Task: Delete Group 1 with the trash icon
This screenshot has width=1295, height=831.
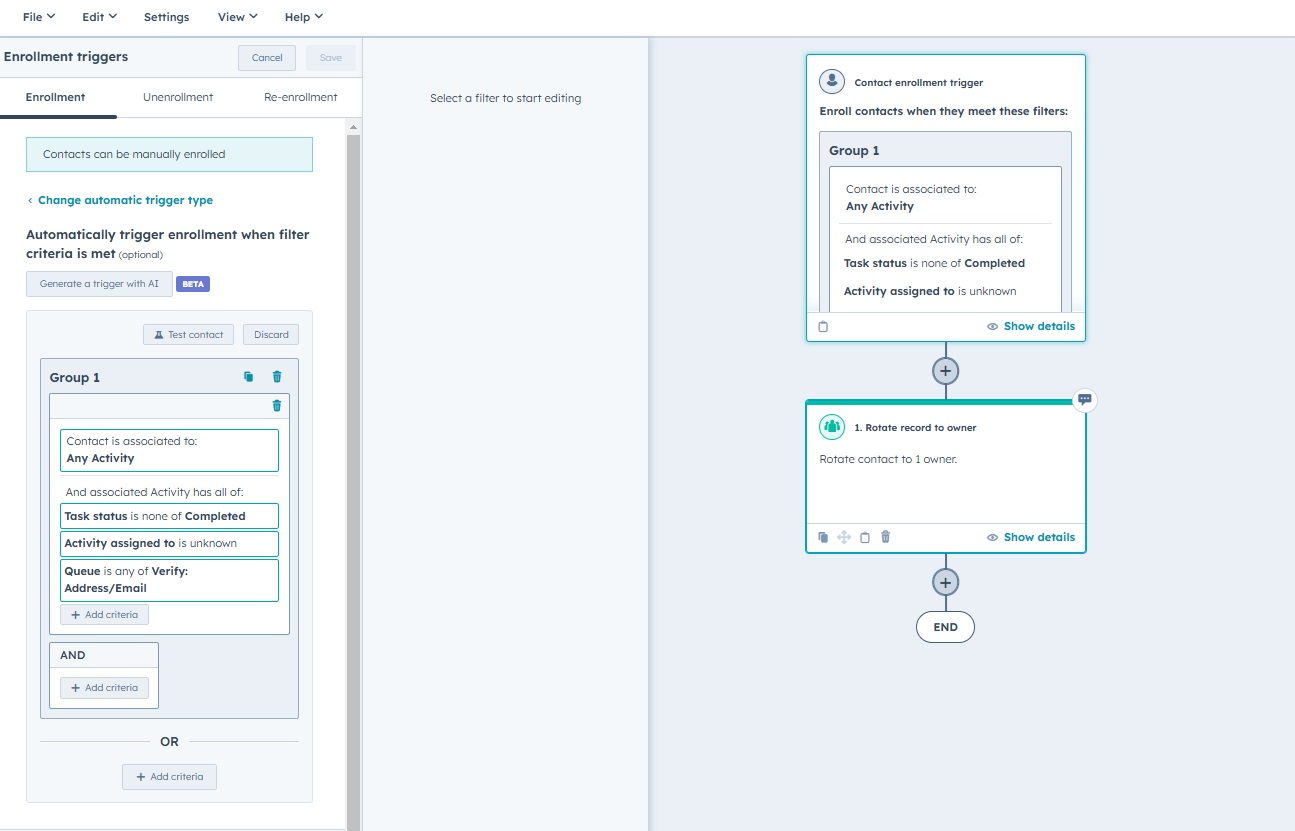Action: (x=277, y=376)
